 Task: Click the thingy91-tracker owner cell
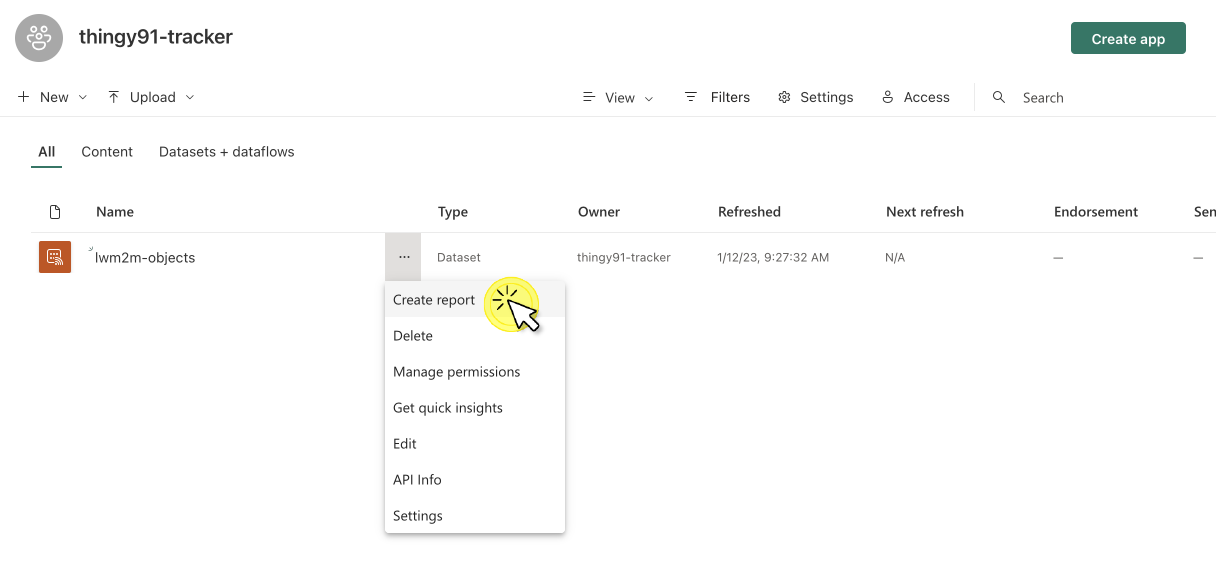[x=624, y=257]
